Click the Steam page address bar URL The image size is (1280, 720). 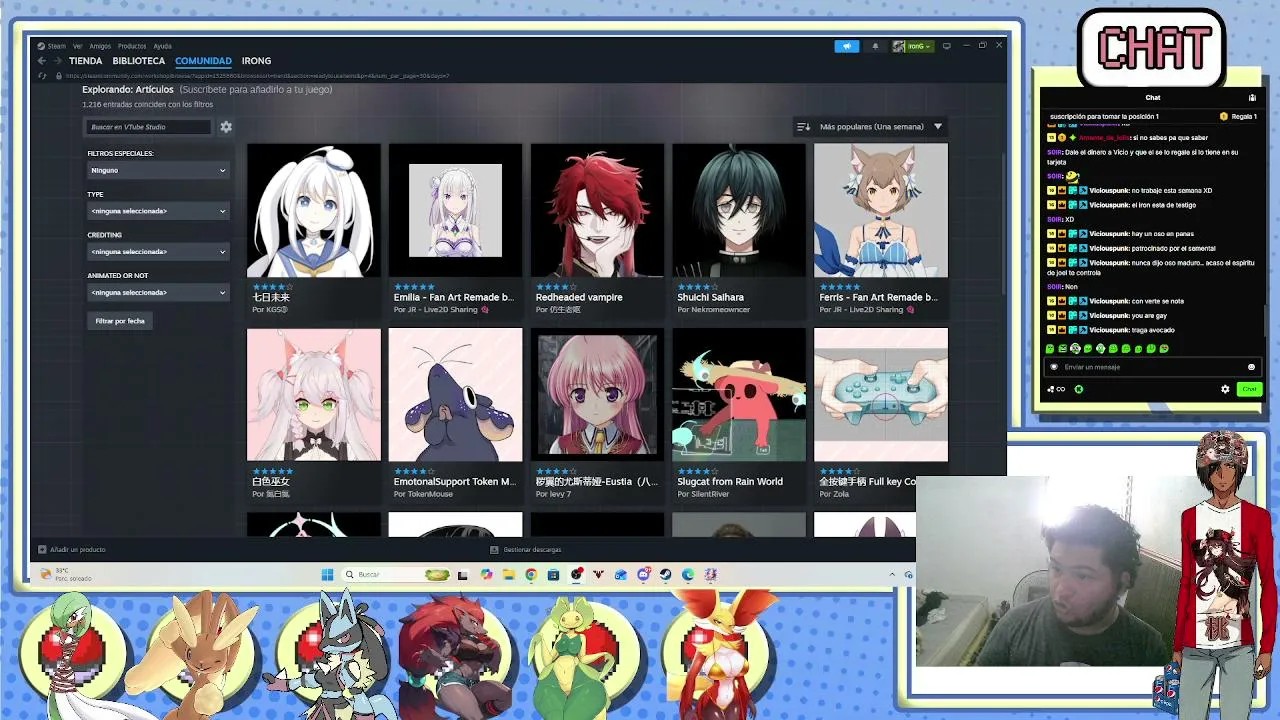(257, 76)
